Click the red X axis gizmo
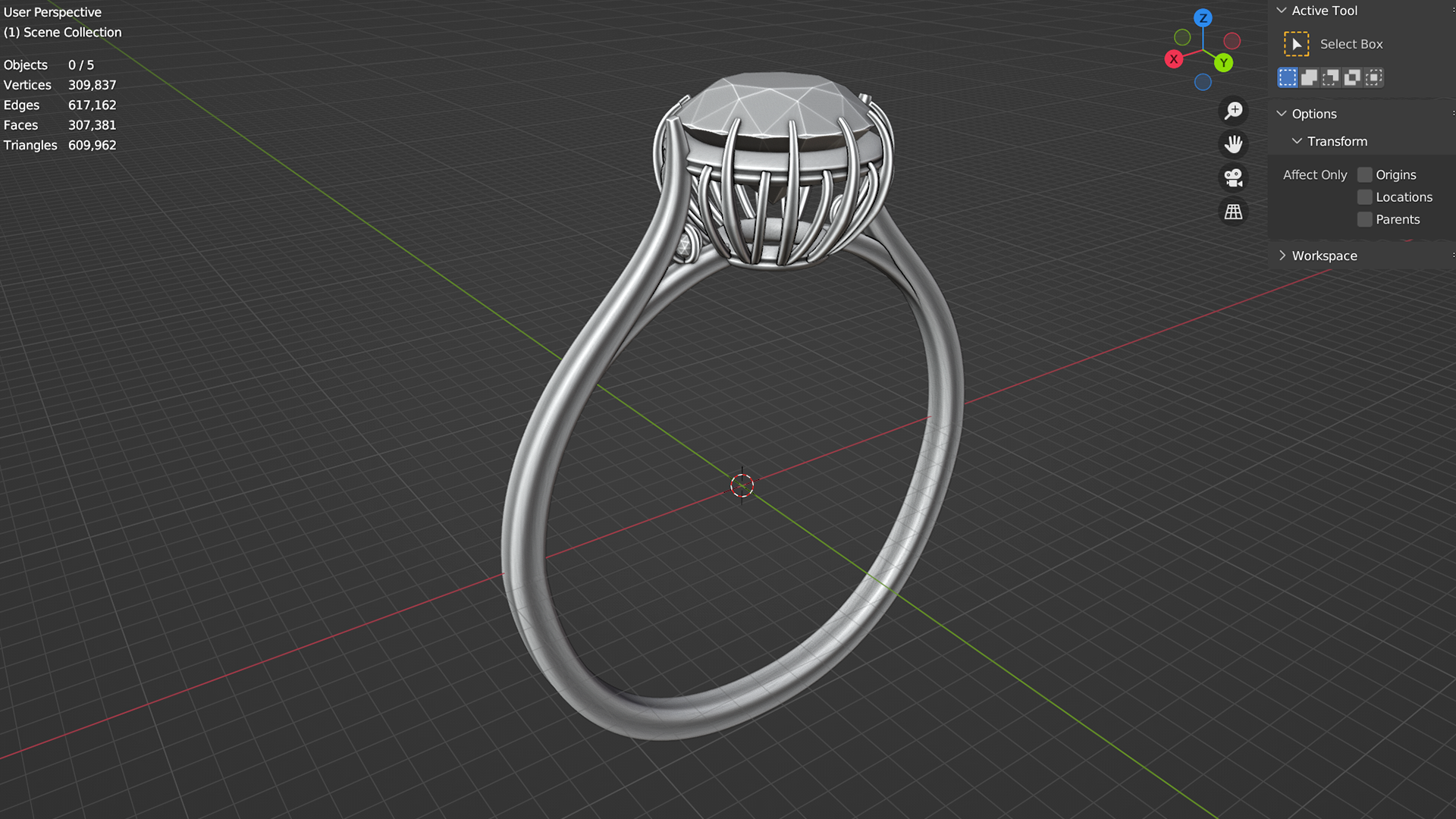Screen dimensions: 1456x819 (x=1174, y=59)
